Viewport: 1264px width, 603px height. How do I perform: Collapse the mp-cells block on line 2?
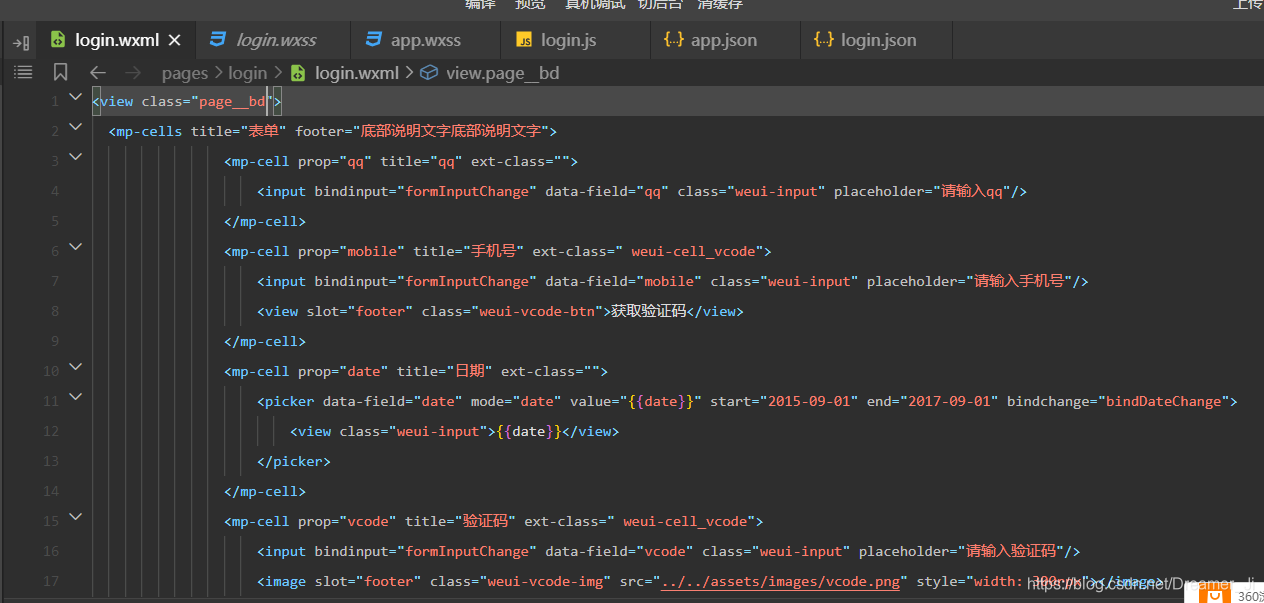[x=75, y=128]
